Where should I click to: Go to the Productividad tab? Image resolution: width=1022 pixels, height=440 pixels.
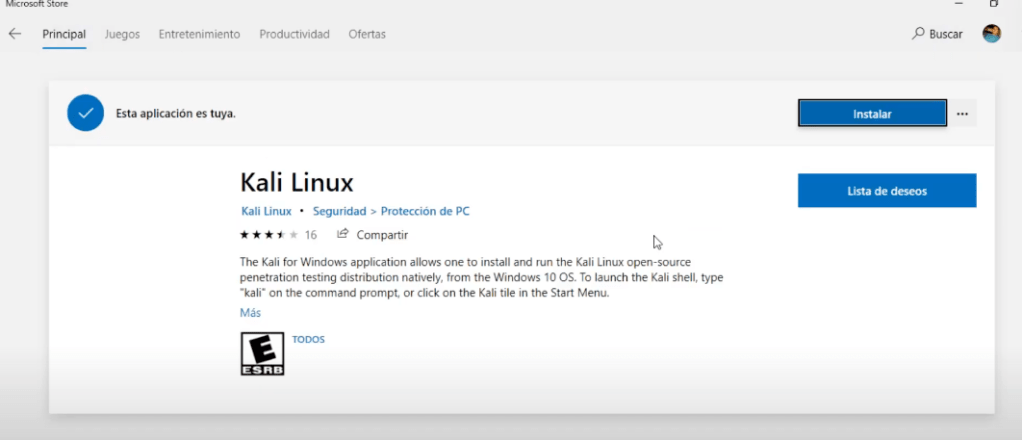(294, 34)
